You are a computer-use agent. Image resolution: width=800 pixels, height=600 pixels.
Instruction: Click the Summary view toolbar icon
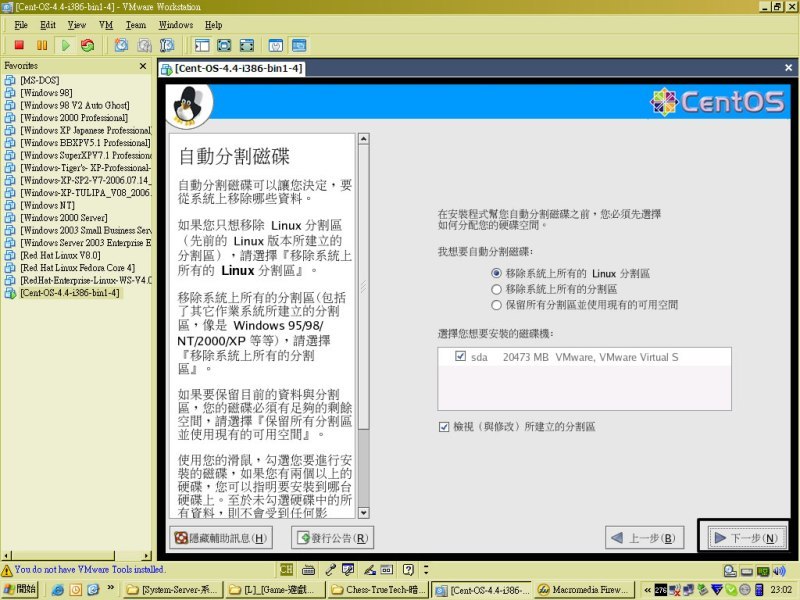276,45
